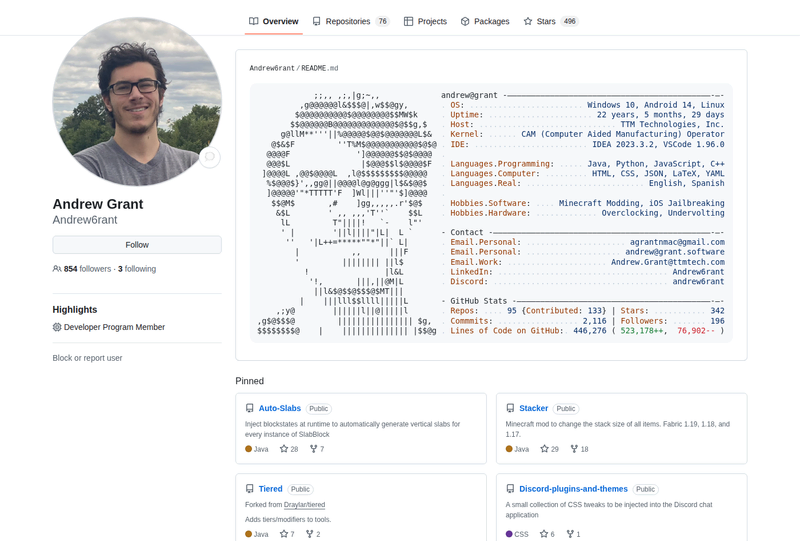The height and width of the screenshot is (541, 800).
Task: Click the followers people icon
Action: (x=57, y=269)
